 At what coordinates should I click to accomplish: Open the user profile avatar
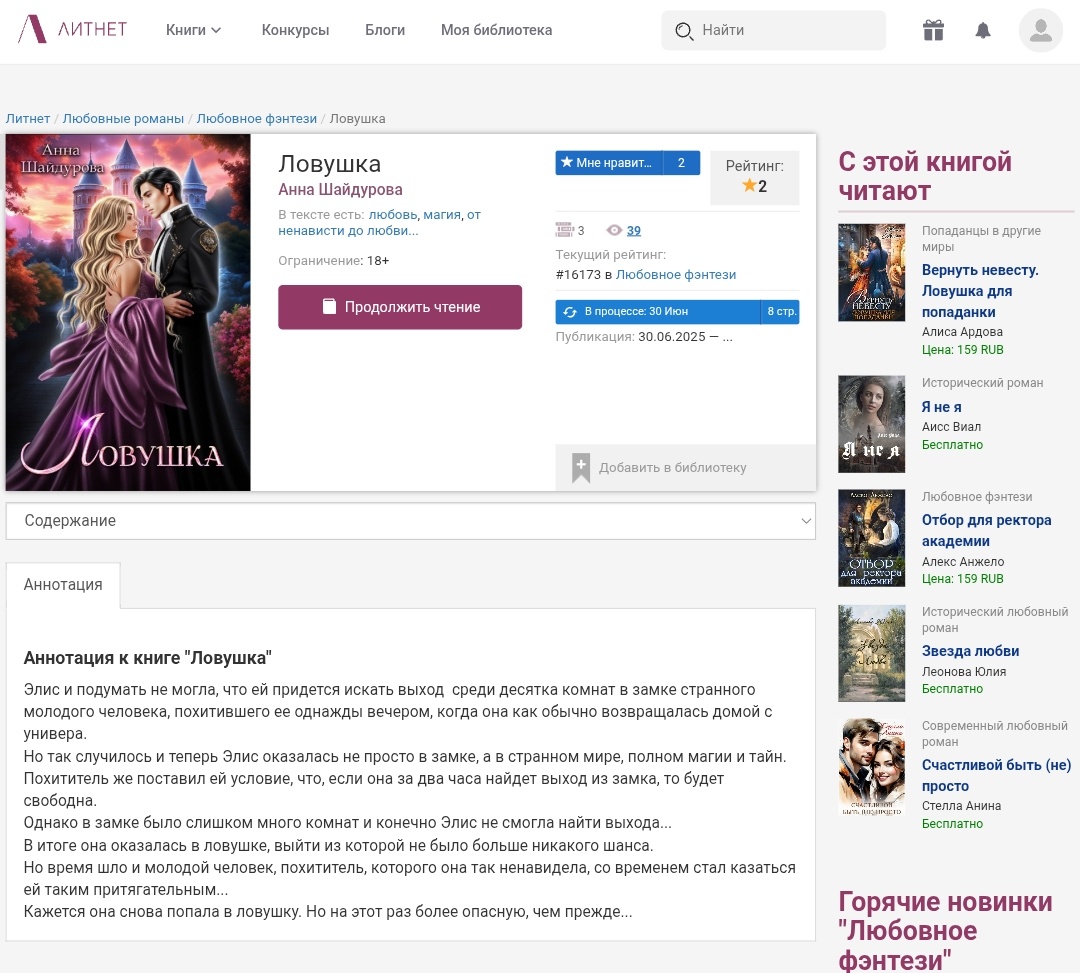1041,30
